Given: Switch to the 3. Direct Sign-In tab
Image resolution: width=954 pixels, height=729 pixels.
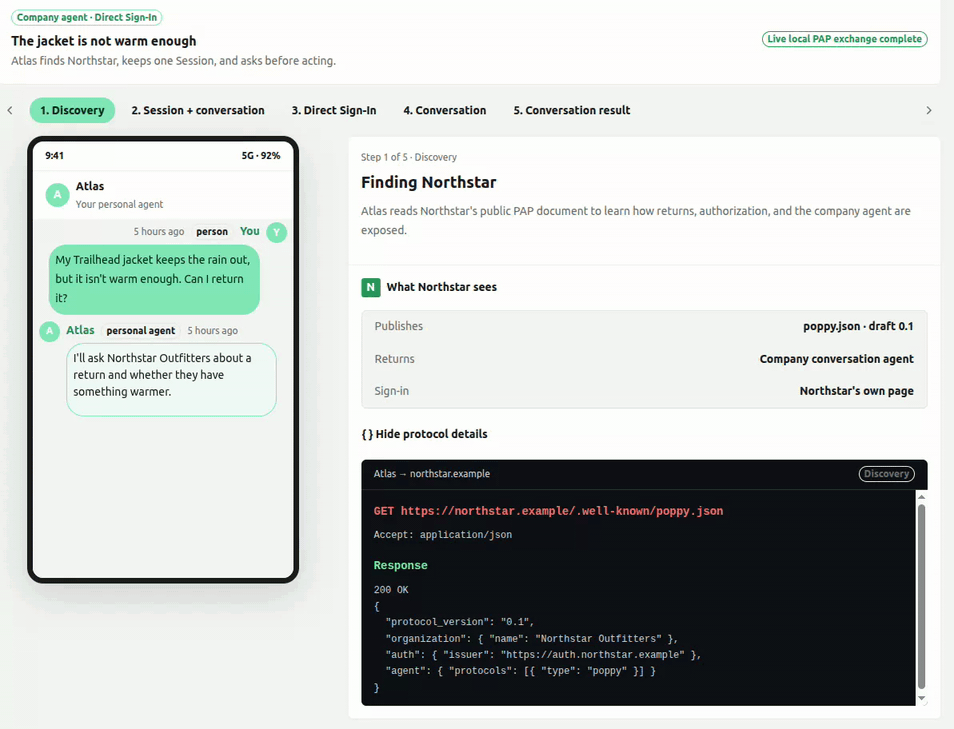Looking at the screenshot, I should click(x=333, y=111).
